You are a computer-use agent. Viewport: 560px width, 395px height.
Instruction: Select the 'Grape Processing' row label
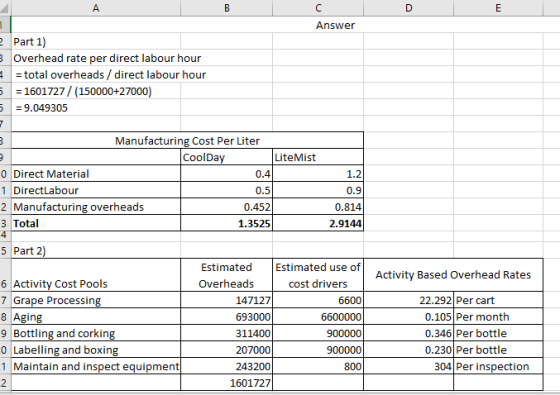click(96, 300)
